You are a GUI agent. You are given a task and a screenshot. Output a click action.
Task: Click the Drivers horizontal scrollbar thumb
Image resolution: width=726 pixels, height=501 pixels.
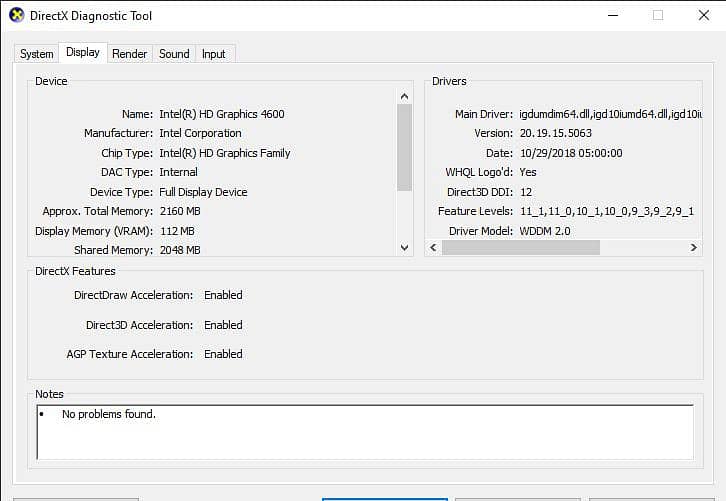(x=521, y=247)
